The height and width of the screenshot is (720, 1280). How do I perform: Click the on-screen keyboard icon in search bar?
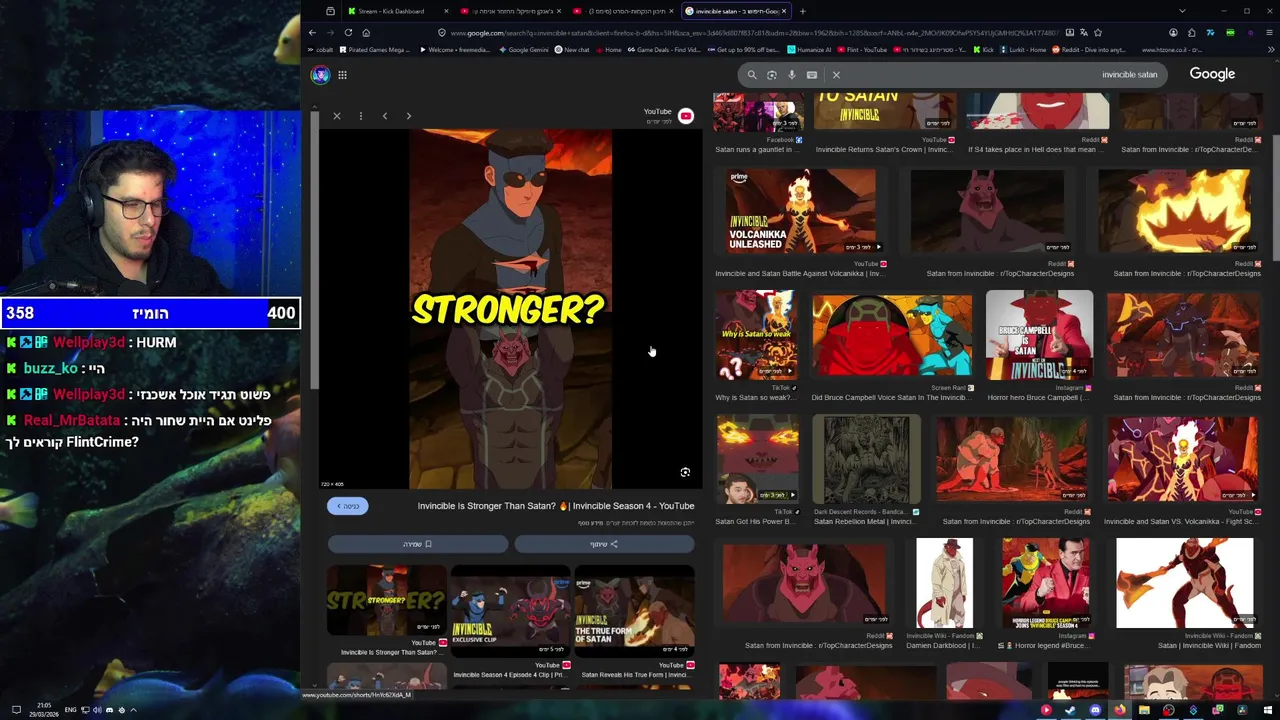coord(812,75)
